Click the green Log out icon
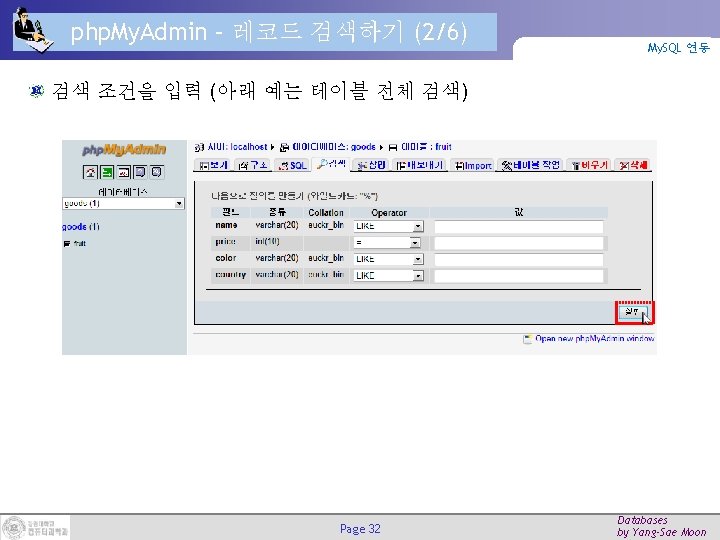720x540 pixels. (107, 172)
